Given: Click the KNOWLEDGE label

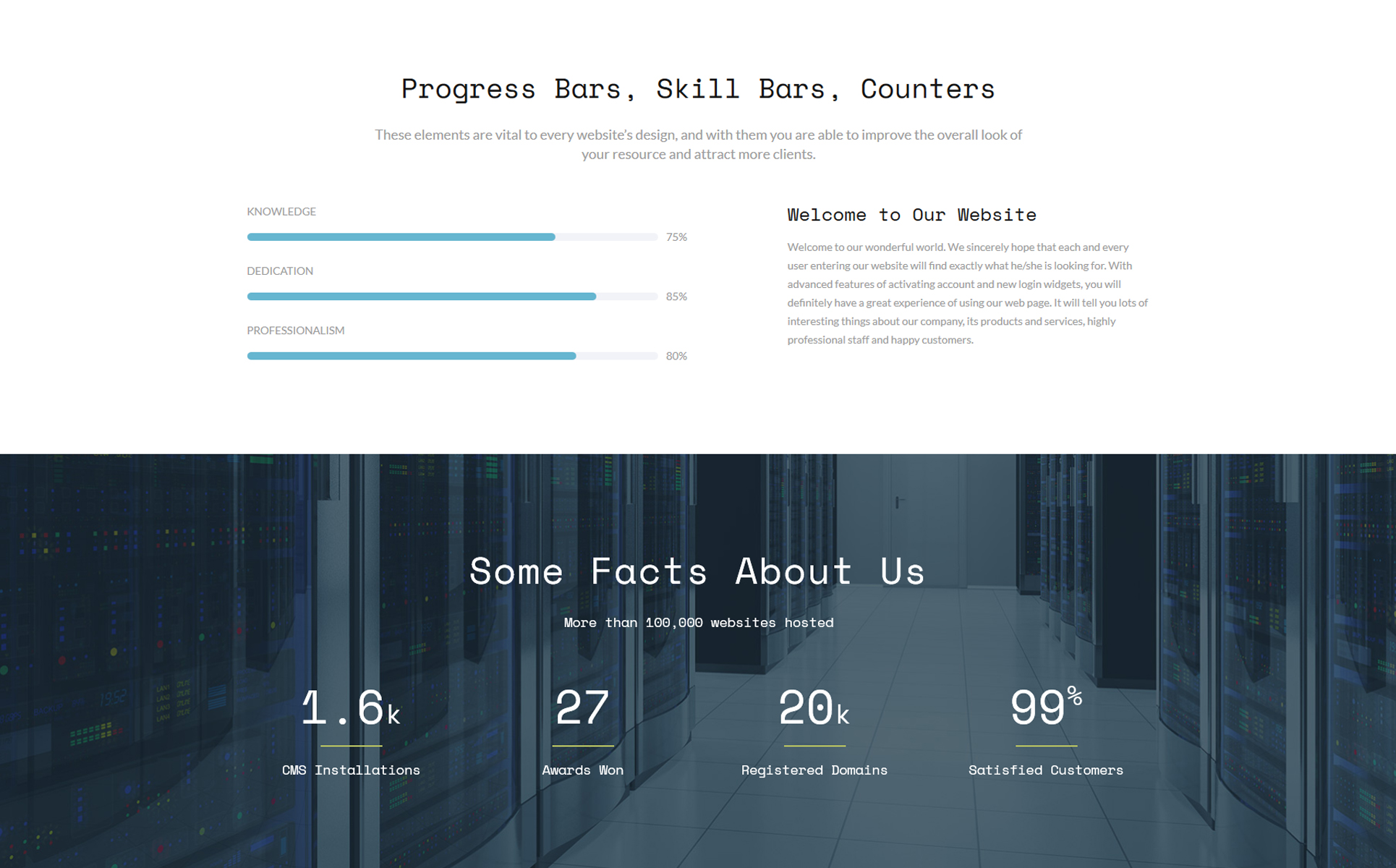Looking at the screenshot, I should click(281, 211).
